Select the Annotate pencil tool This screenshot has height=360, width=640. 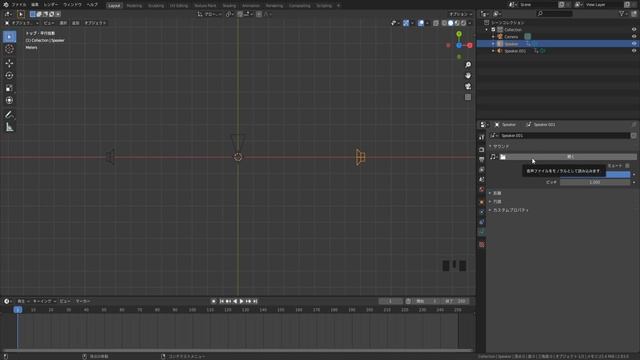[9, 115]
